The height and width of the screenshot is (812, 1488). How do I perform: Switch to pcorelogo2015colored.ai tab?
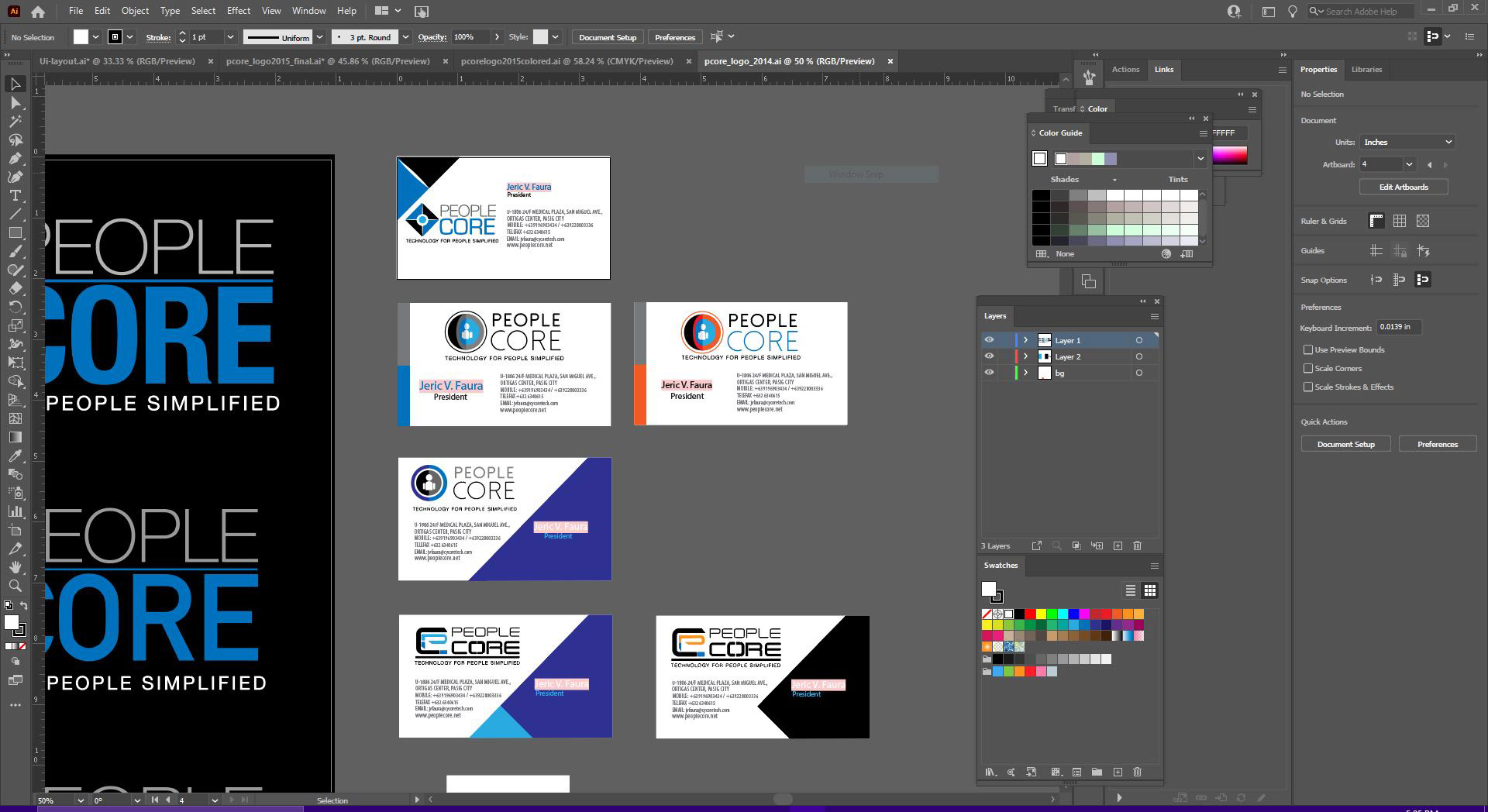pyautogui.click(x=567, y=61)
